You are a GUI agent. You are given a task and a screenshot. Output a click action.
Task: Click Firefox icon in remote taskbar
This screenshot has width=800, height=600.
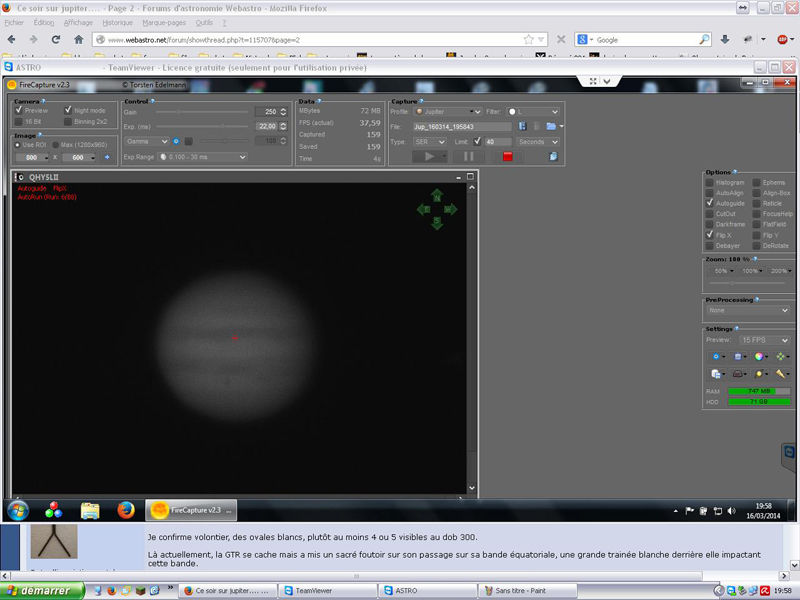[x=126, y=510]
